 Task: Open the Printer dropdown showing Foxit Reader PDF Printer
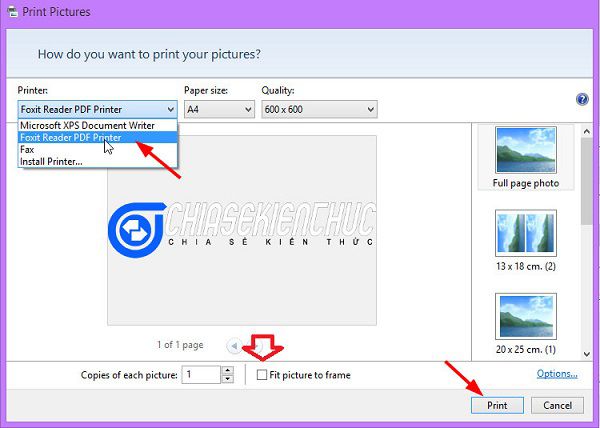pos(97,109)
